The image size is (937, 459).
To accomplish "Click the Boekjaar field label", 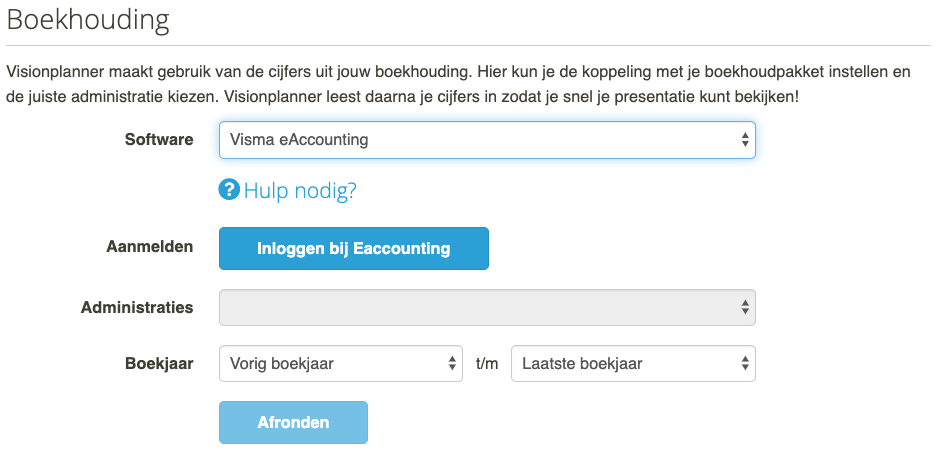I will (159, 363).
